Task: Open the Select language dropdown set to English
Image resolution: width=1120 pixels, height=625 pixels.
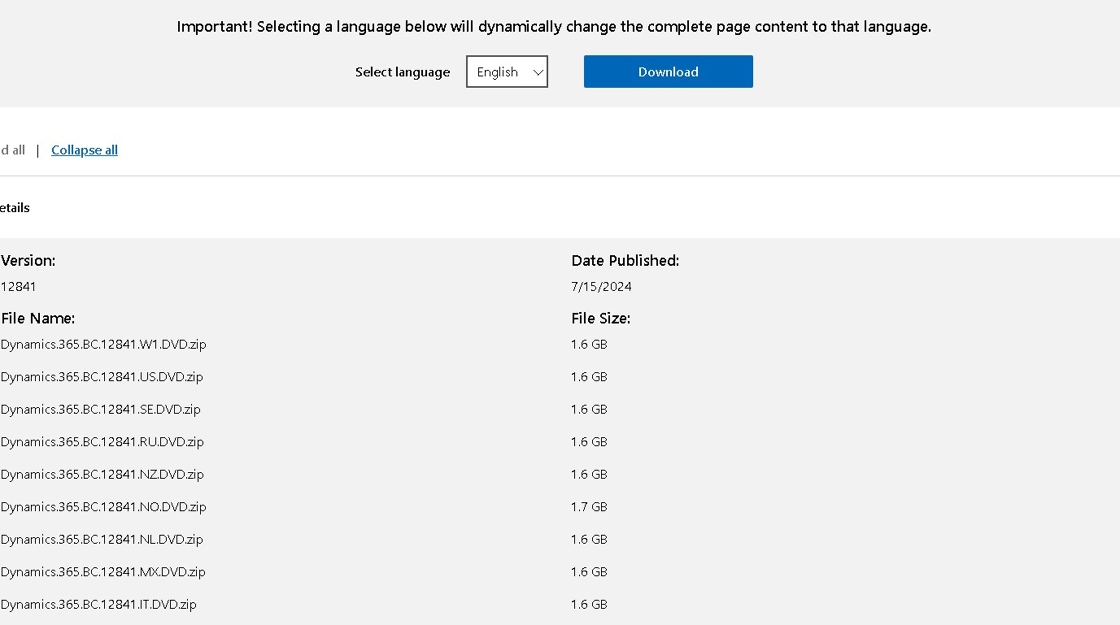Action: [506, 71]
